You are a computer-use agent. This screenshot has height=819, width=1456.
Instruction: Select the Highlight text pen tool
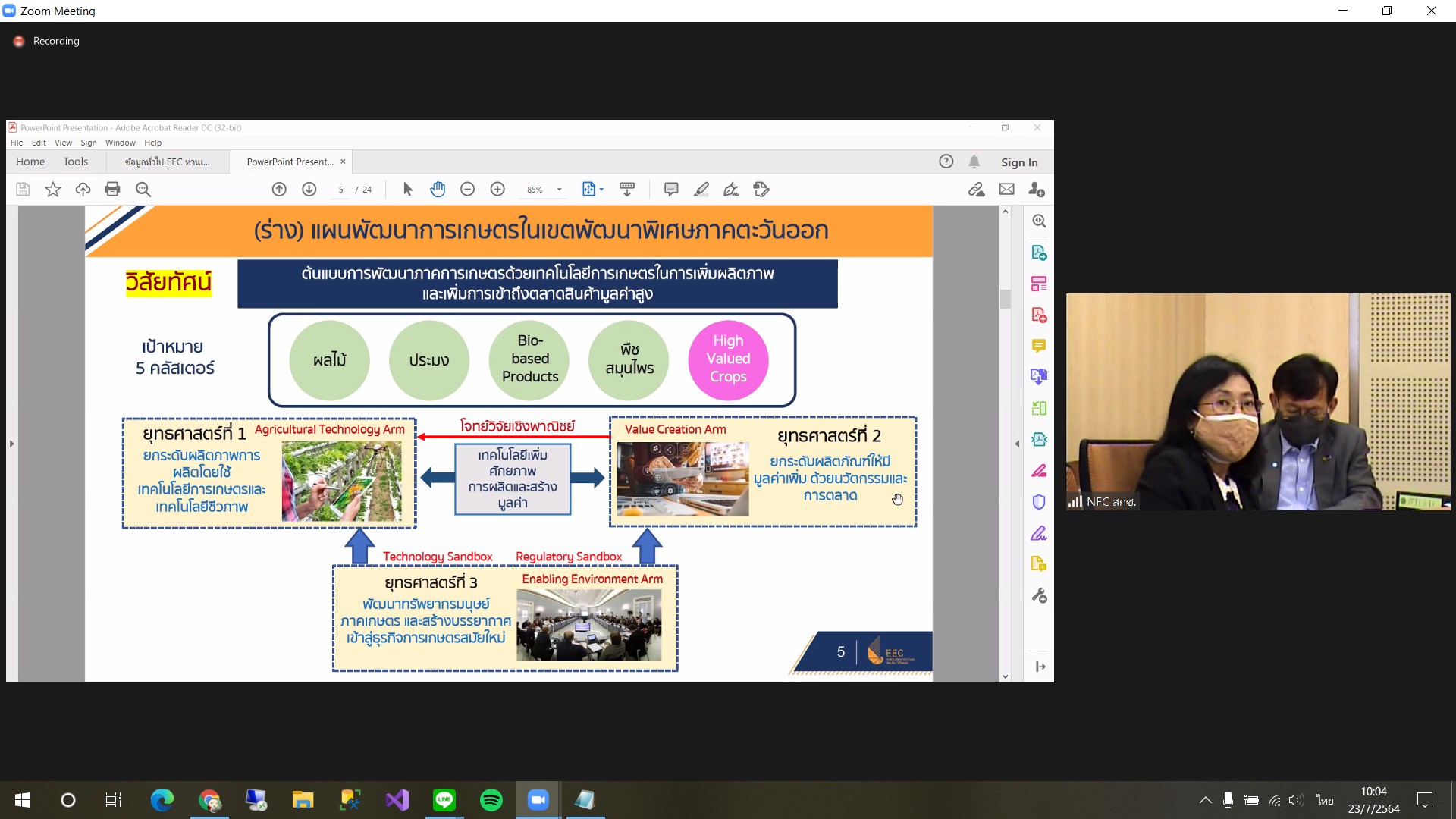701,190
